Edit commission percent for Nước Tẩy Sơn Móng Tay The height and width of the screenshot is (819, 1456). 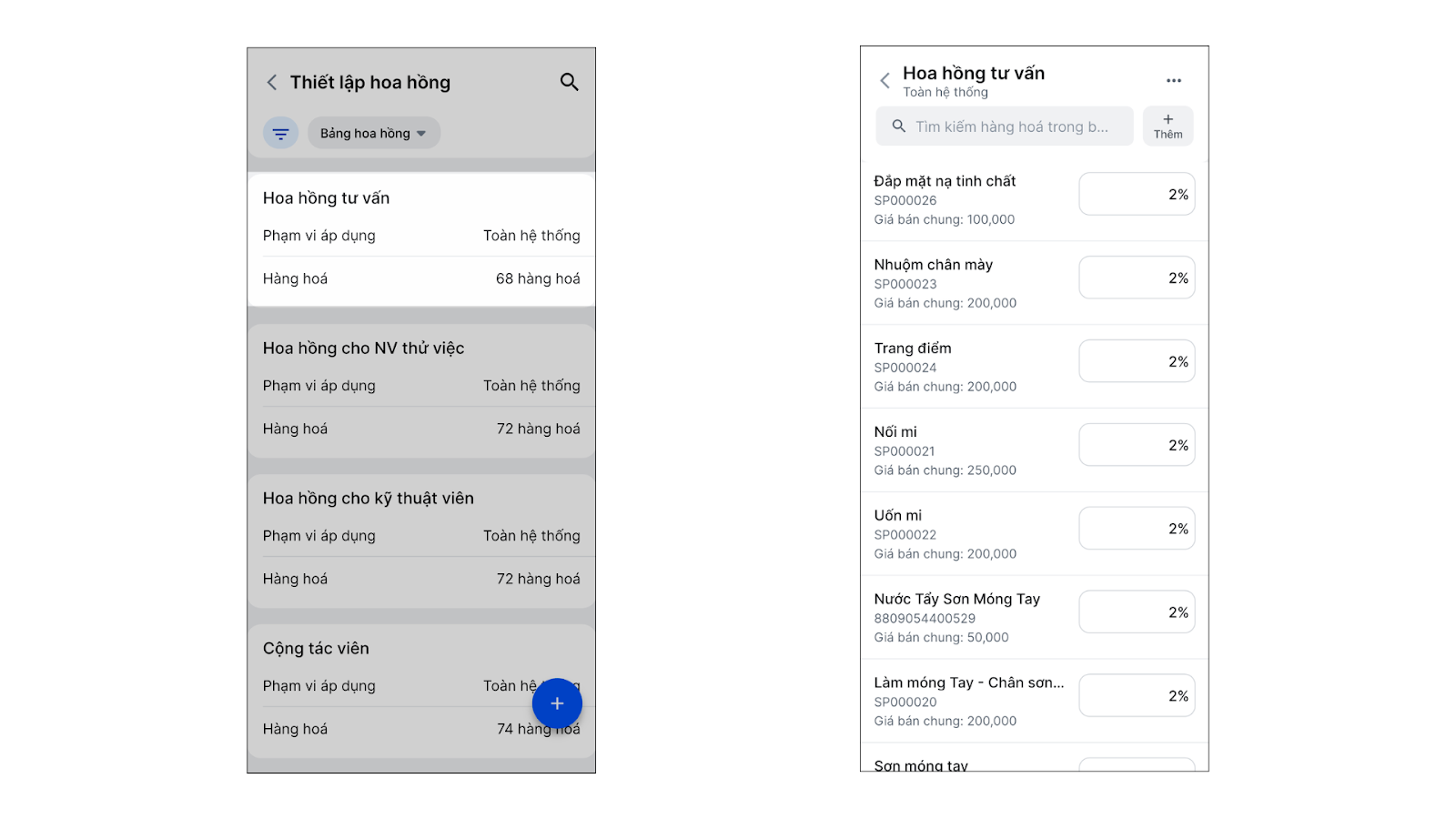coord(1137,613)
